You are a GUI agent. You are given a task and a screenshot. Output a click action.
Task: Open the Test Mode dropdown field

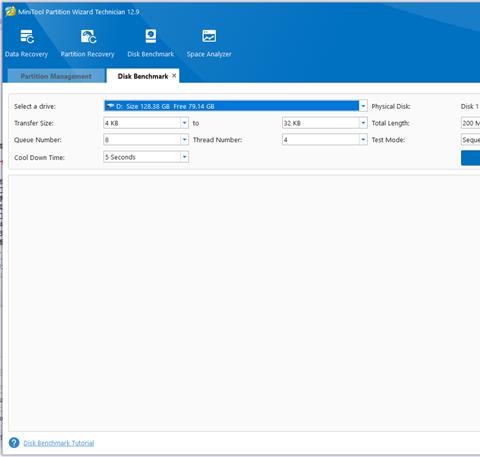coord(470,140)
